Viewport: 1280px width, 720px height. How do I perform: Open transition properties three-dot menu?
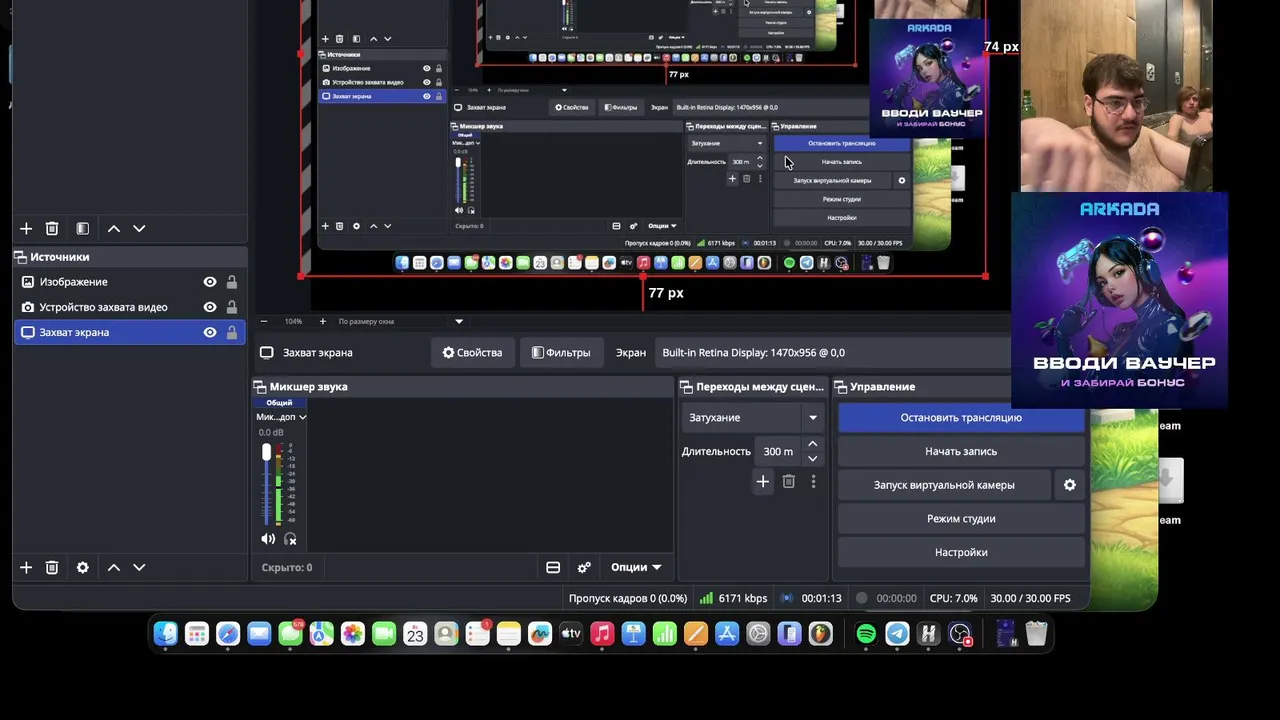(813, 481)
